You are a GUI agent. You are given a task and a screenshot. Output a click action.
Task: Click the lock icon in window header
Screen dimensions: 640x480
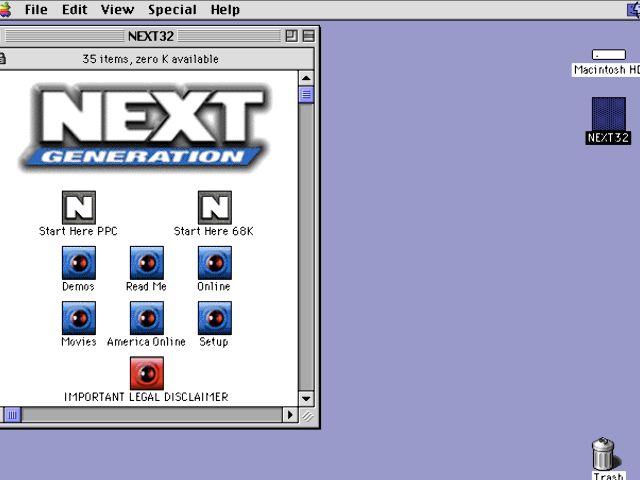coord(2,58)
